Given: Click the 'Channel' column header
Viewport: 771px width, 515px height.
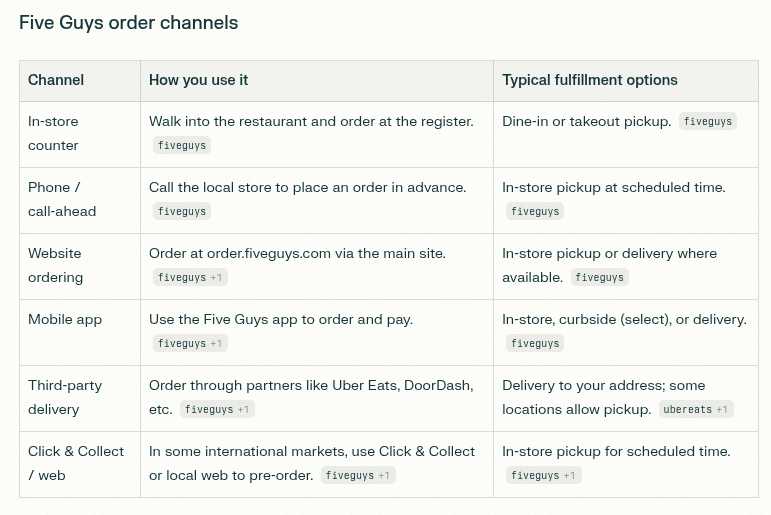Looking at the screenshot, I should [56, 80].
